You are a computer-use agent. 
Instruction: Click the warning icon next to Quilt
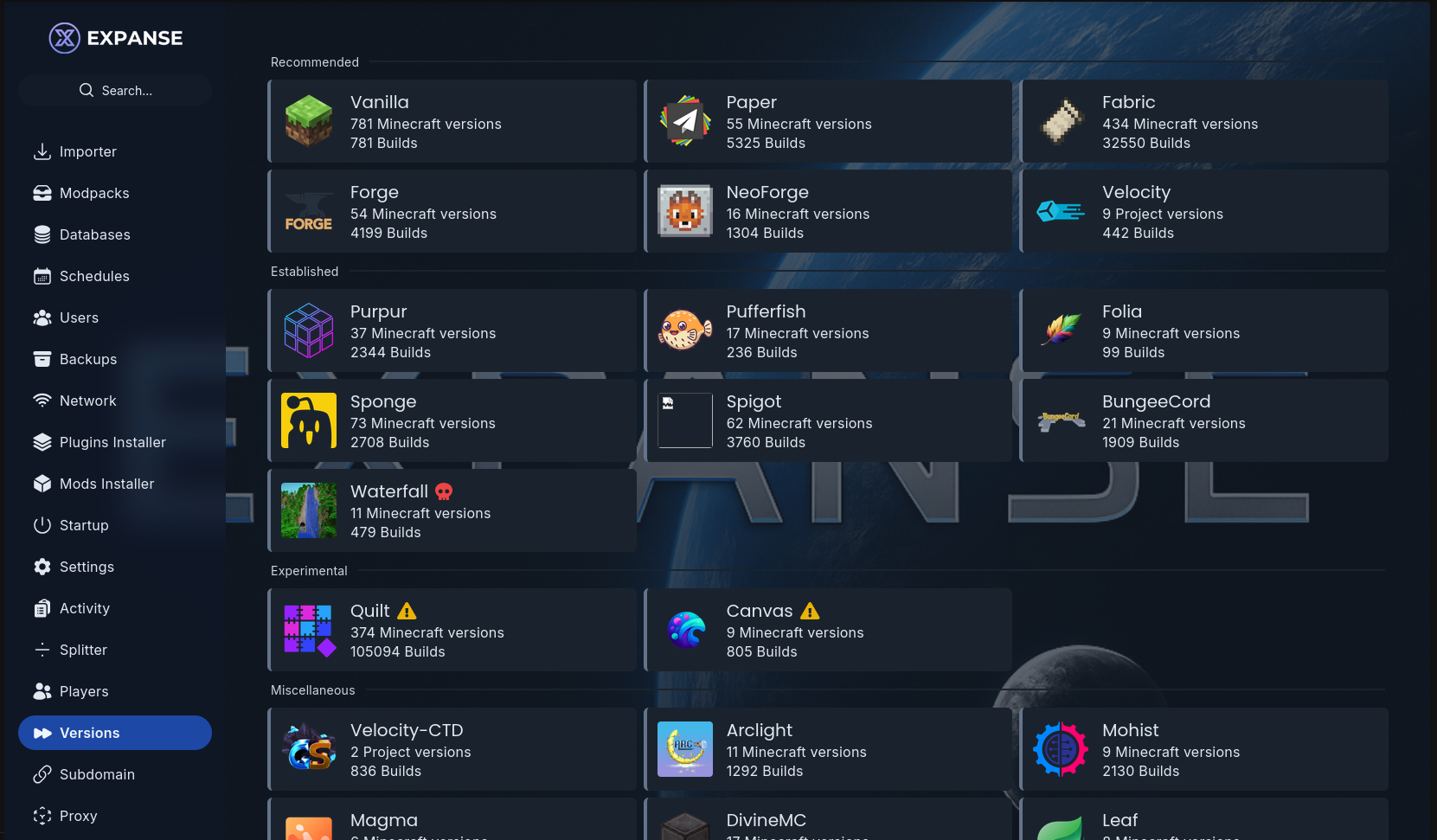(406, 611)
